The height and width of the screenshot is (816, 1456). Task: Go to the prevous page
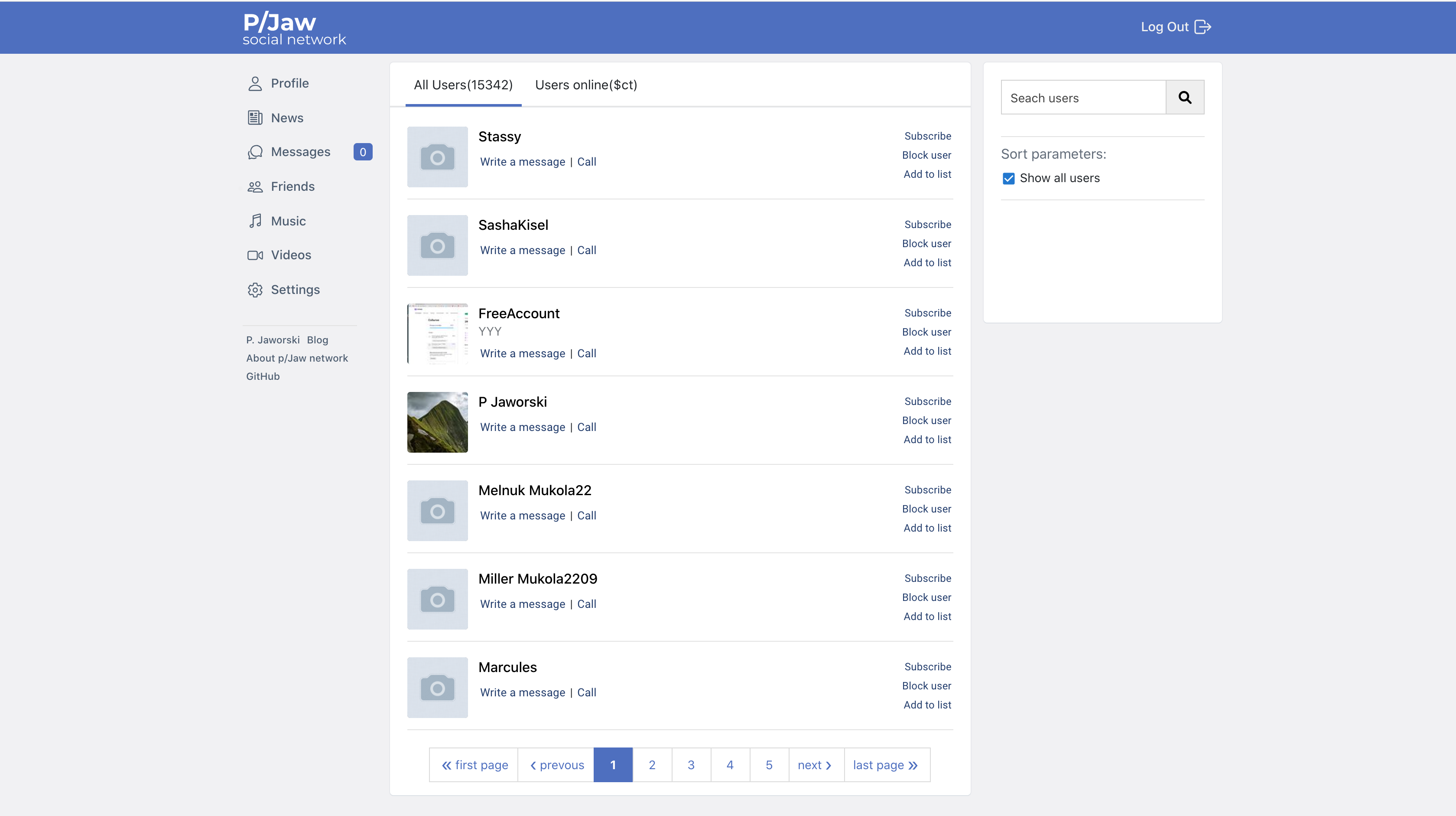556,764
